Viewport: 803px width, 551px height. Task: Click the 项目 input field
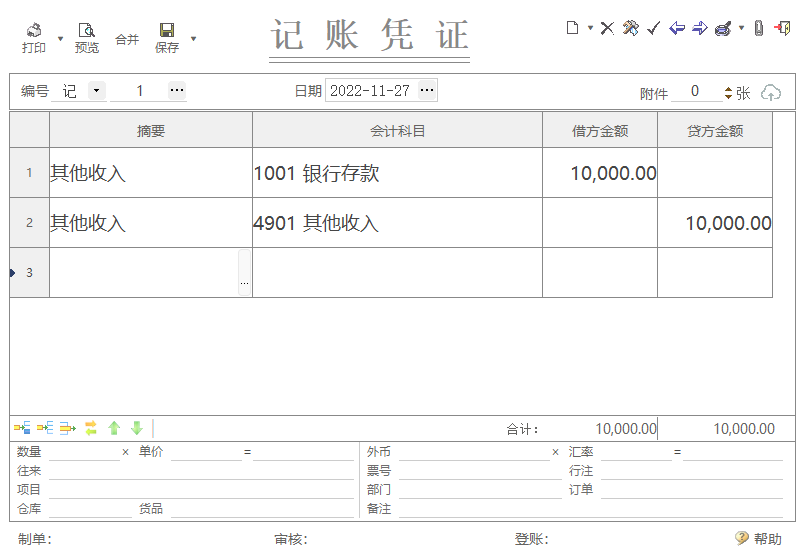(201, 490)
